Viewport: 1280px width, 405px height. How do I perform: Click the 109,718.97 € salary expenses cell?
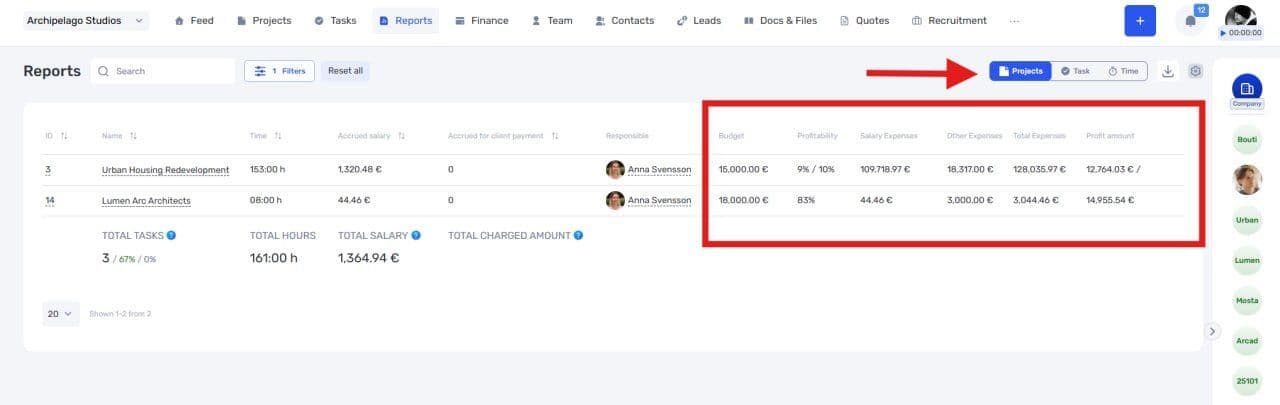[888, 170]
